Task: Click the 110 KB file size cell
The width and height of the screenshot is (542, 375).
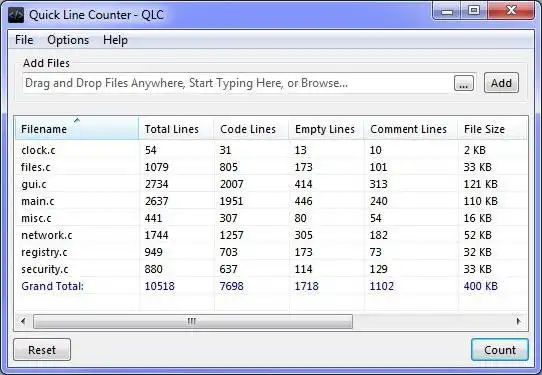Action: click(x=480, y=201)
